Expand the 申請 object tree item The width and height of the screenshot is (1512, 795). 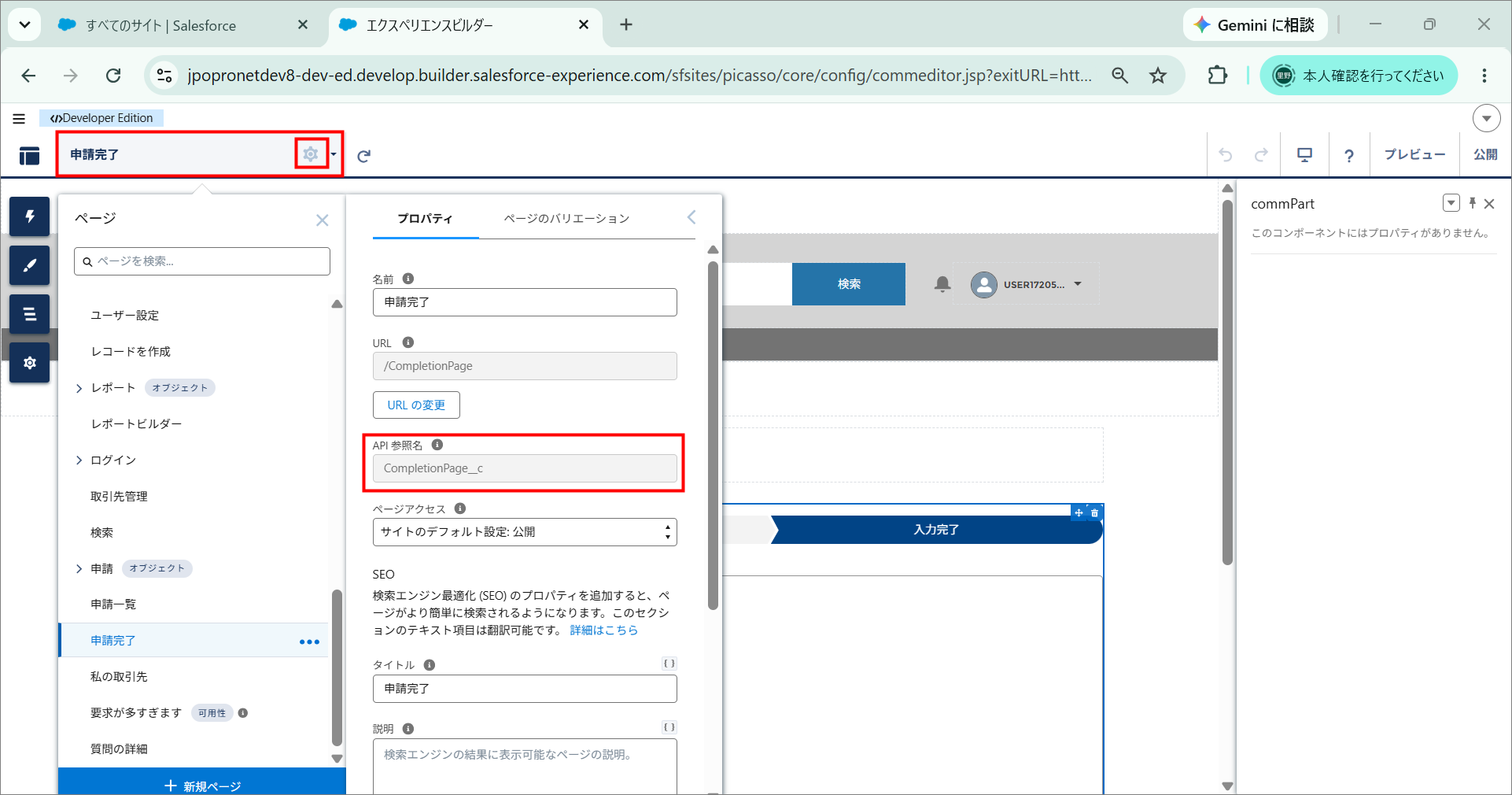pyautogui.click(x=79, y=568)
